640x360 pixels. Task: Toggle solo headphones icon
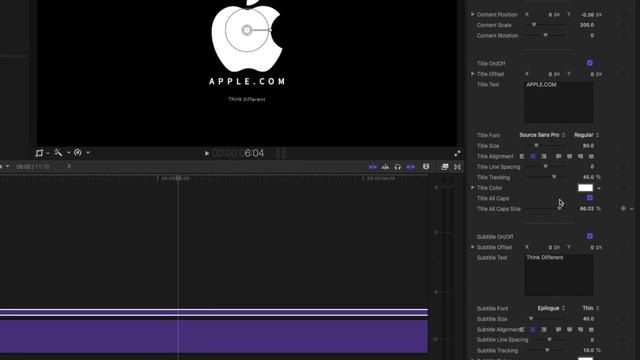[x=398, y=167]
